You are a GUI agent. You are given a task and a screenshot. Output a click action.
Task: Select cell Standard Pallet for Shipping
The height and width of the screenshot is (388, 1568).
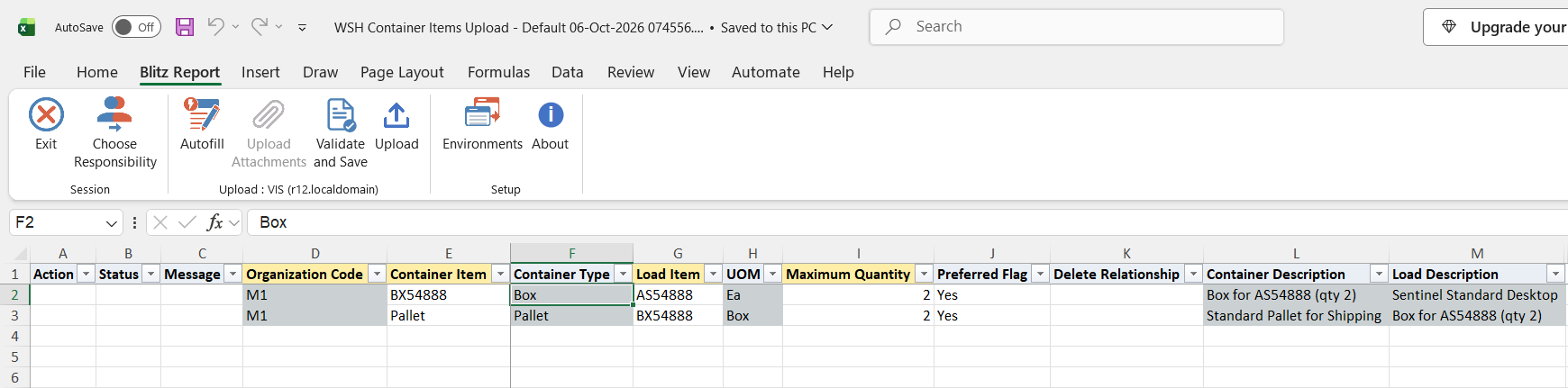coord(1296,316)
